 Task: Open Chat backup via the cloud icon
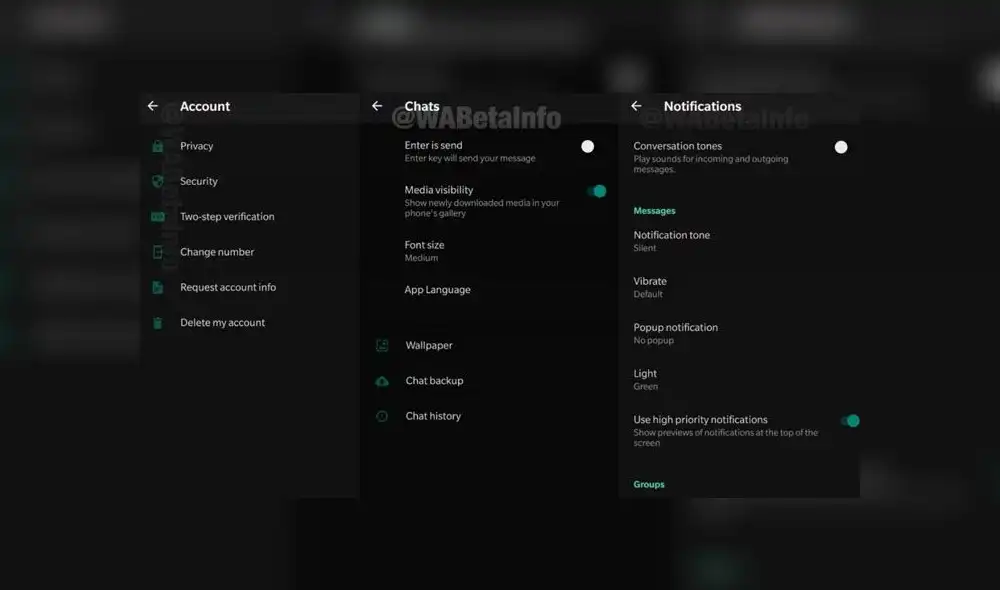coord(382,381)
